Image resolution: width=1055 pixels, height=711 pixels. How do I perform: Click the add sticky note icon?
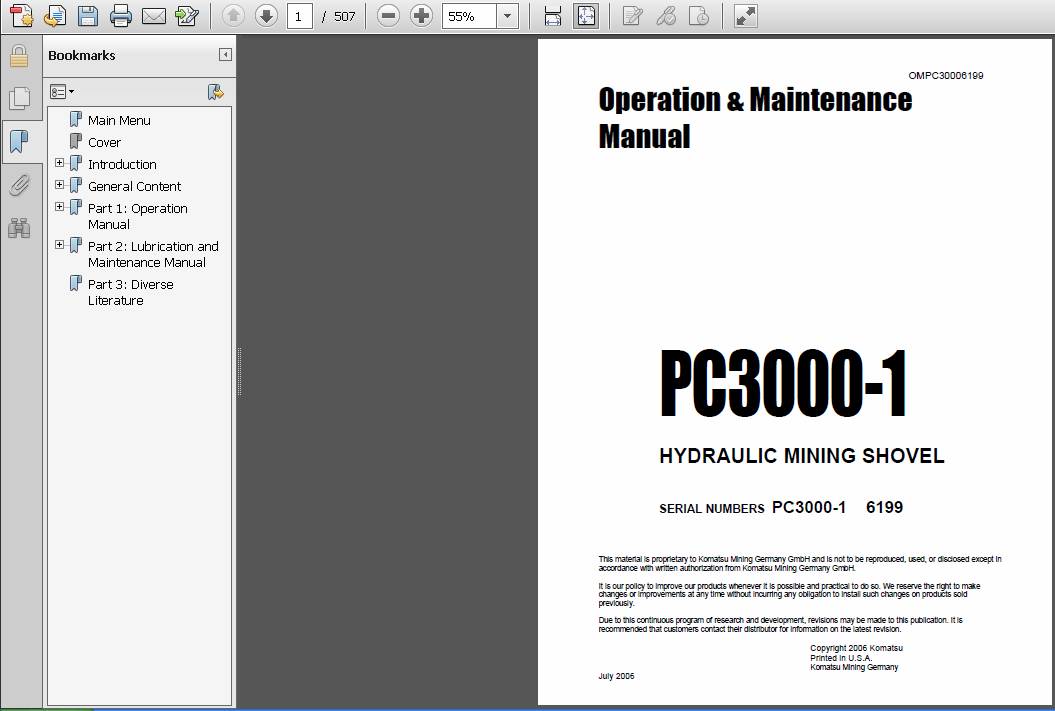pyautogui.click(x=632, y=15)
